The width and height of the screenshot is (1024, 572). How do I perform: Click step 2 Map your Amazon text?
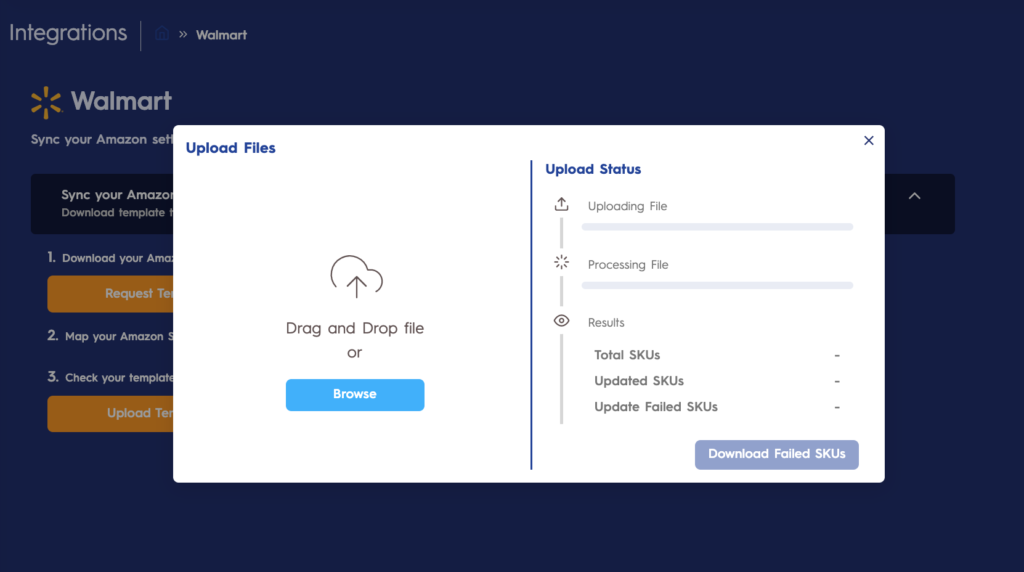tap(110, 336)
